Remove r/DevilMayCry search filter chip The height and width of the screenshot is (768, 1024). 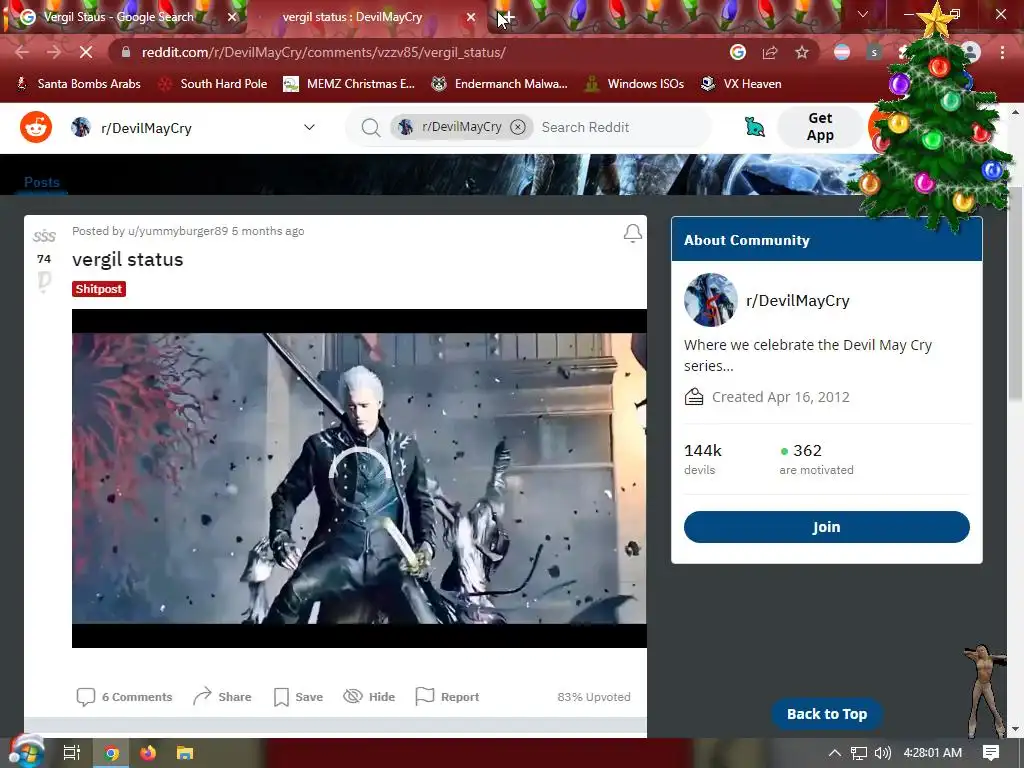tap(518, 127)
